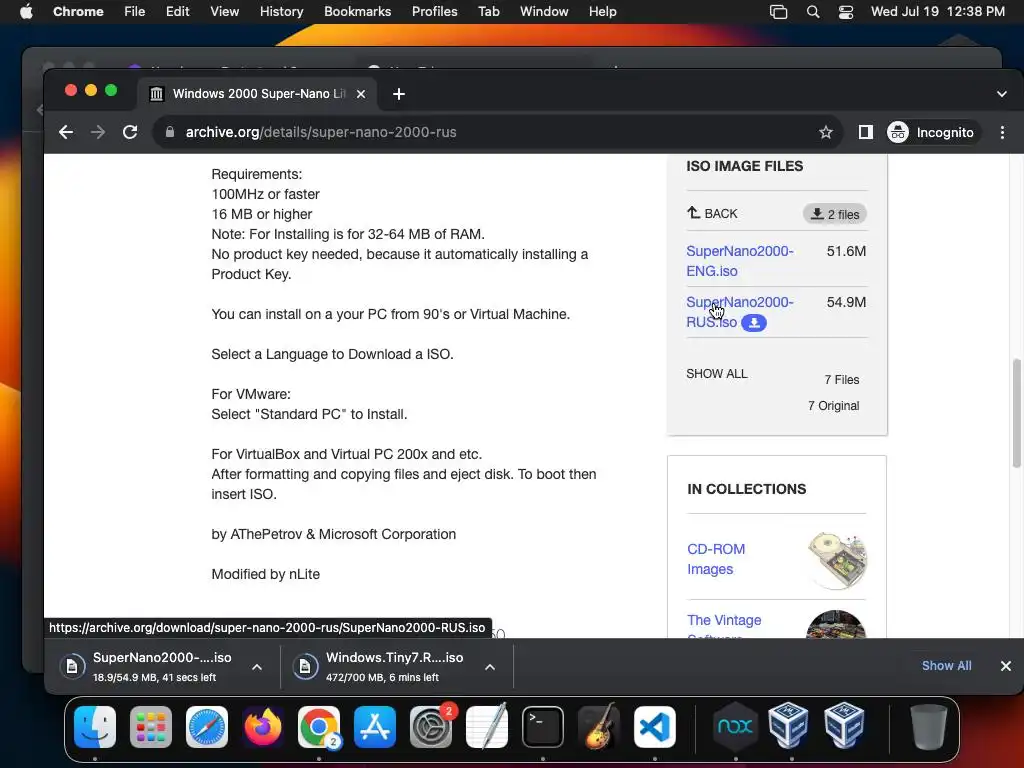Open a new tab with the plus button

398,94
